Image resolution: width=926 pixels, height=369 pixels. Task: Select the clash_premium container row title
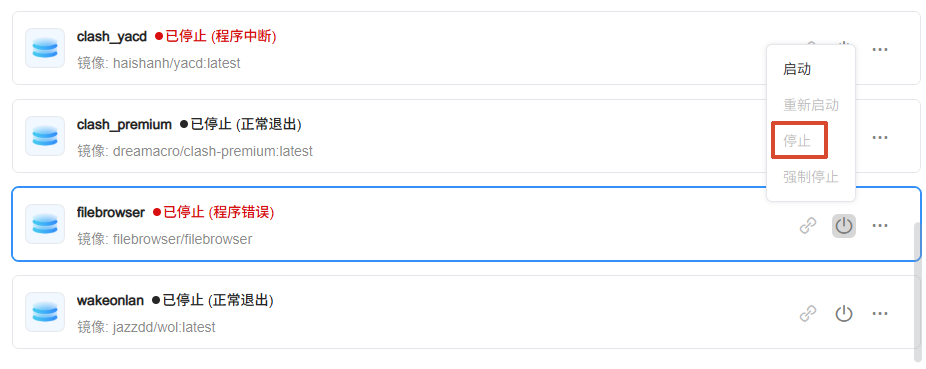click(x=124, y=125)
